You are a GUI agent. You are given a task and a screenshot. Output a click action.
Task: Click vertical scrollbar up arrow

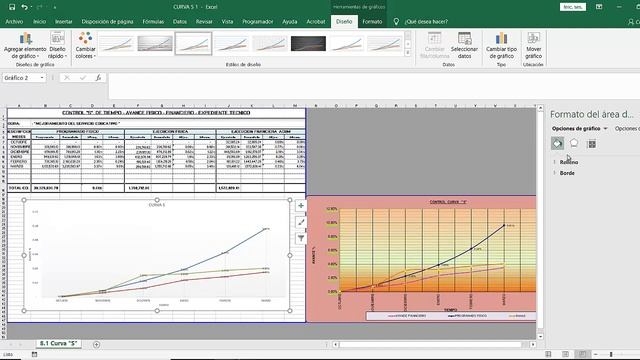coord(540,108)
